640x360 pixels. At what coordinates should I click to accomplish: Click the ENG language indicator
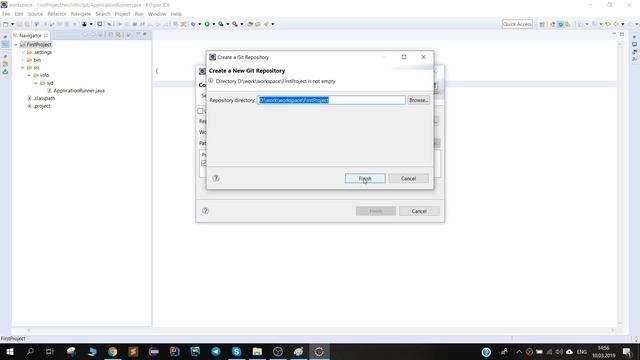coord(582,351)
